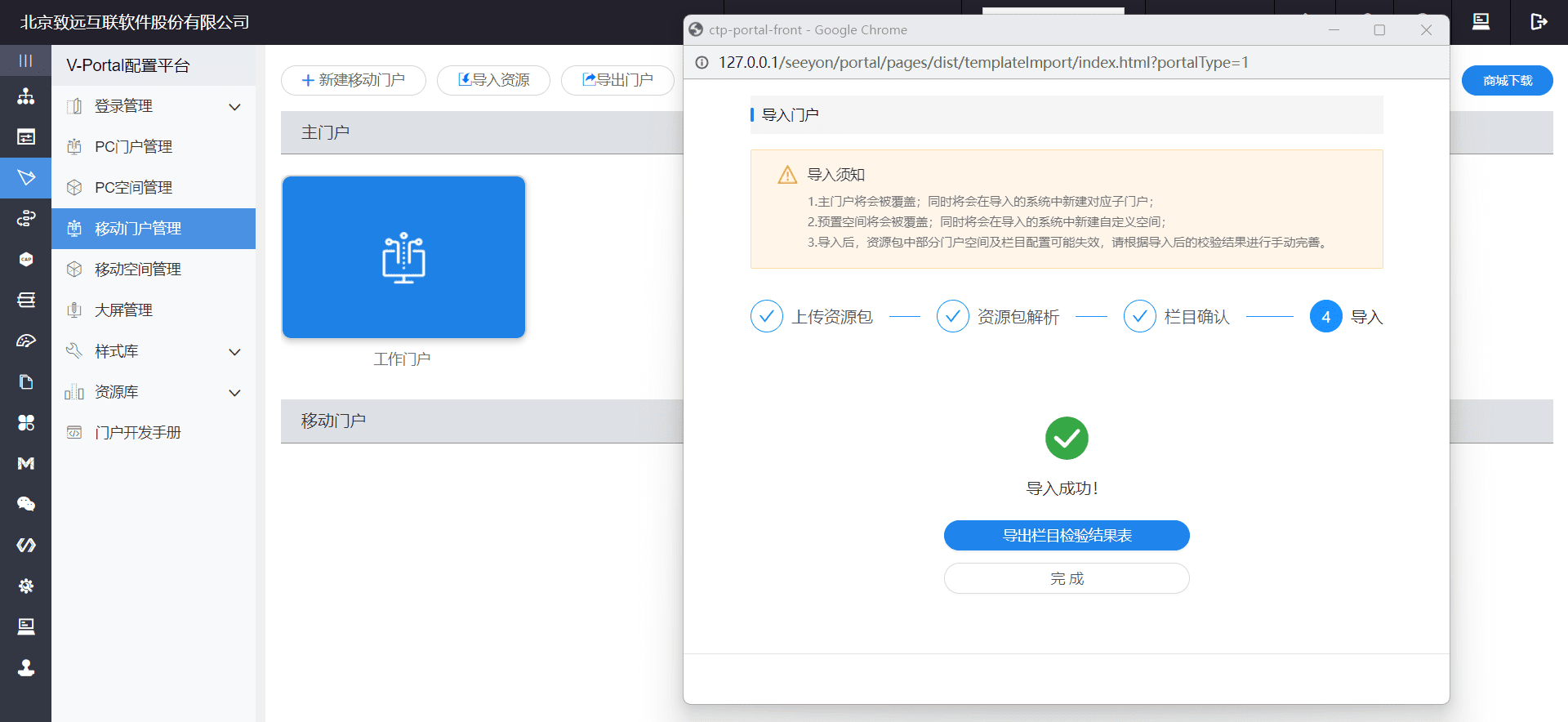Click step 4 导入 circle

(1326, 316)
